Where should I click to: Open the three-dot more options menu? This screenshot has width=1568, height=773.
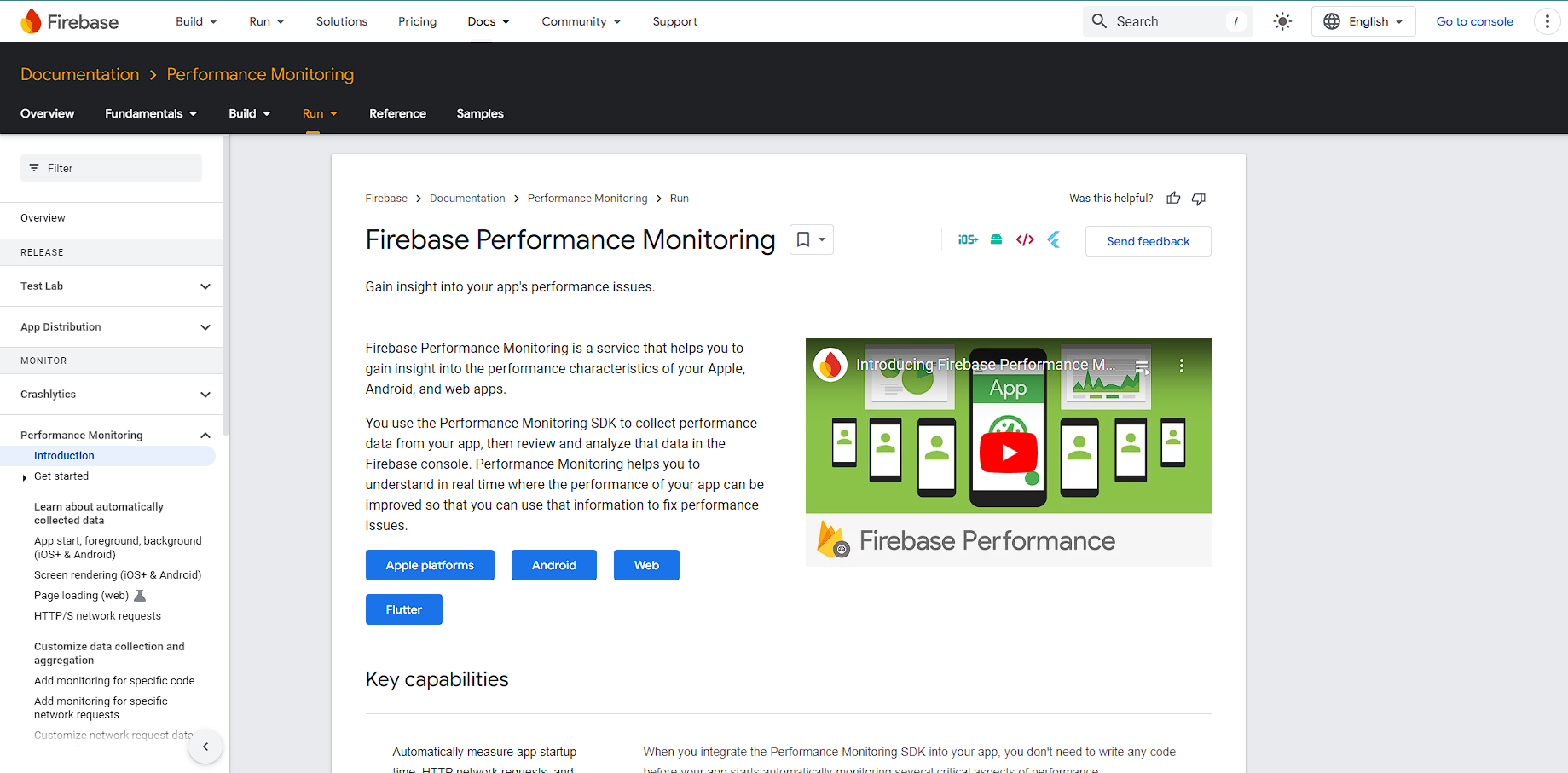[x=1547, y=21]
